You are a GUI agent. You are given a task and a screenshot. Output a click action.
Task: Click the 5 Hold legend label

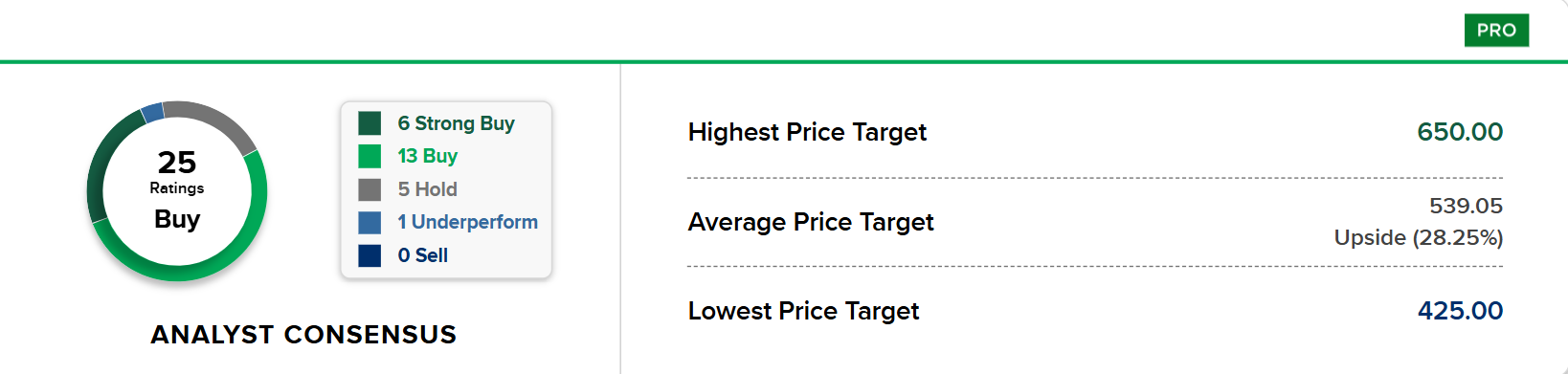(x=427, y=189)
